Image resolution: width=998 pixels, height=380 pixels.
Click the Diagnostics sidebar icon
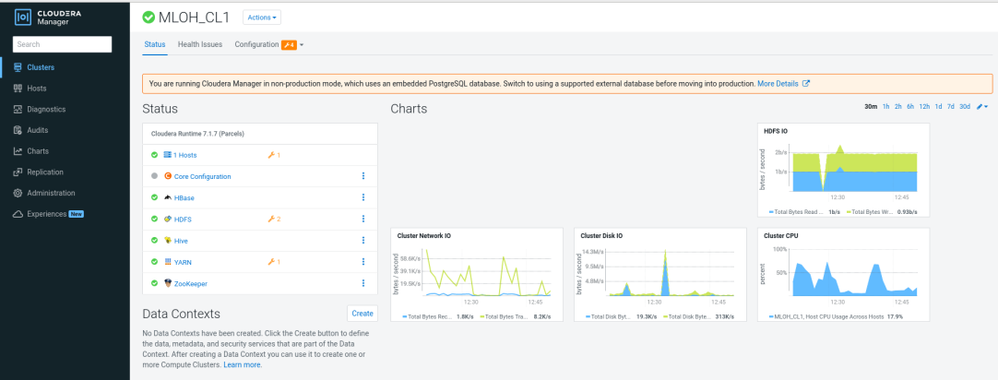pyautogui.click(x=18, y=109)
